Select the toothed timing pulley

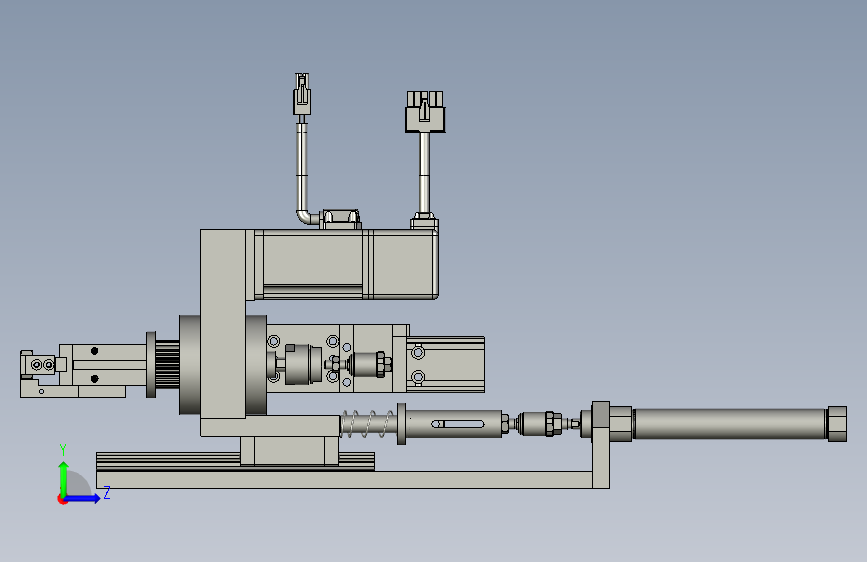[167, 364]
